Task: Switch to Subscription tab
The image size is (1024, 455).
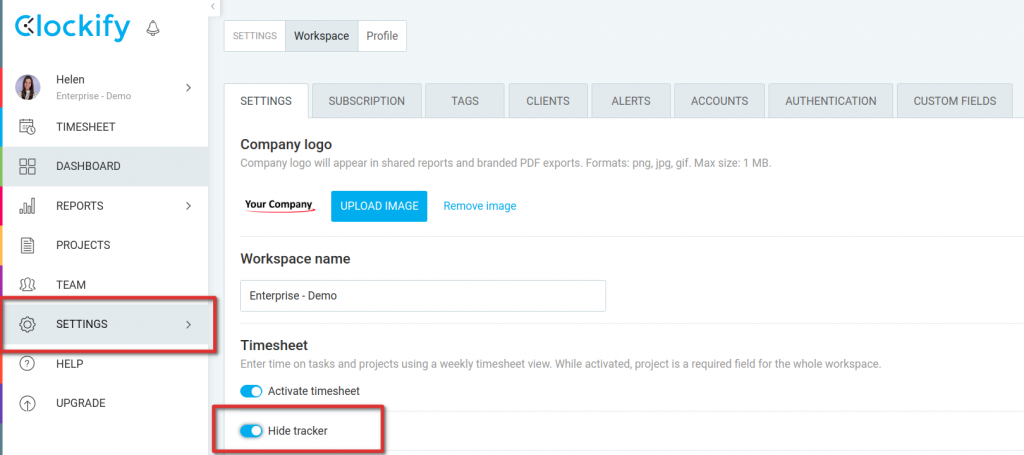Action: pos(366,101)
